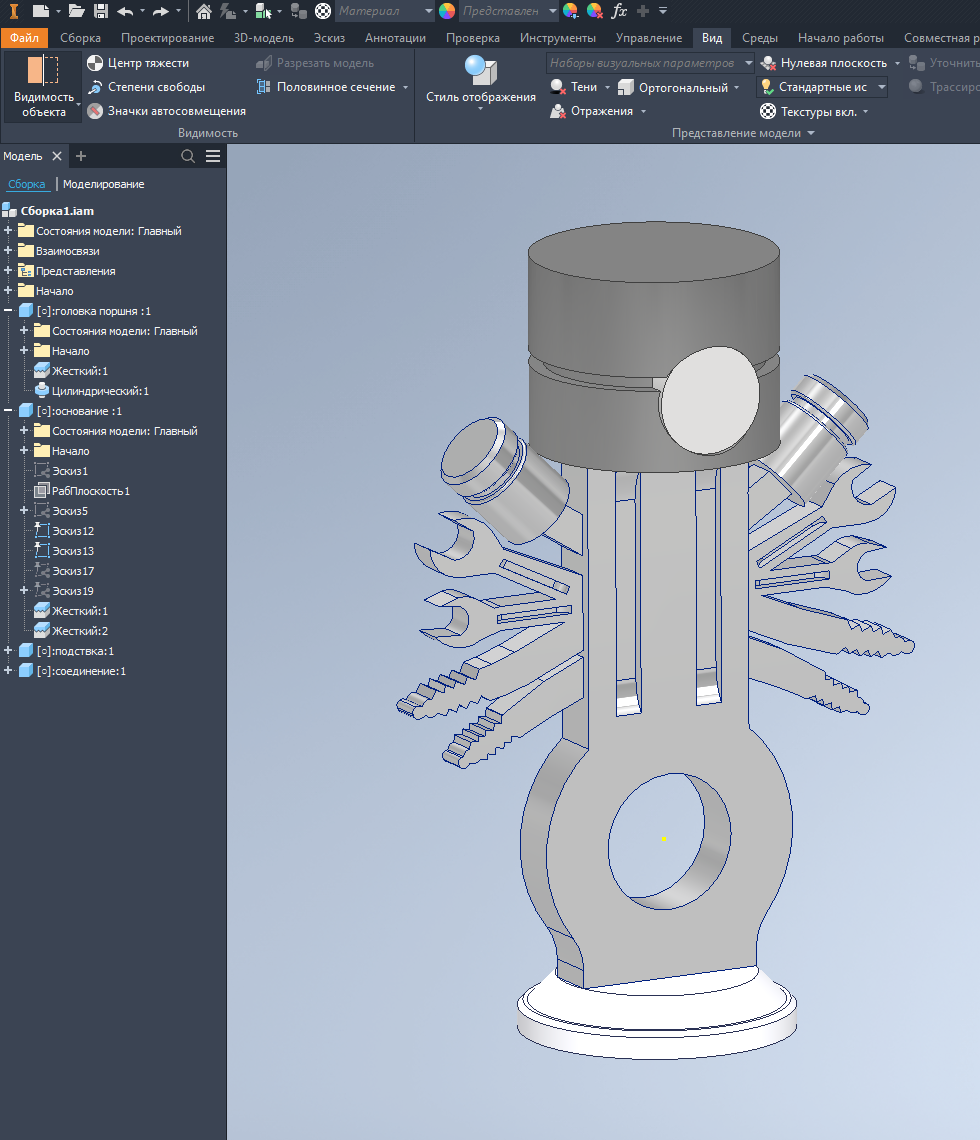Click the Половинное сечение section view icon
This screenshot has height=1140, width=980.
(263, 87)
